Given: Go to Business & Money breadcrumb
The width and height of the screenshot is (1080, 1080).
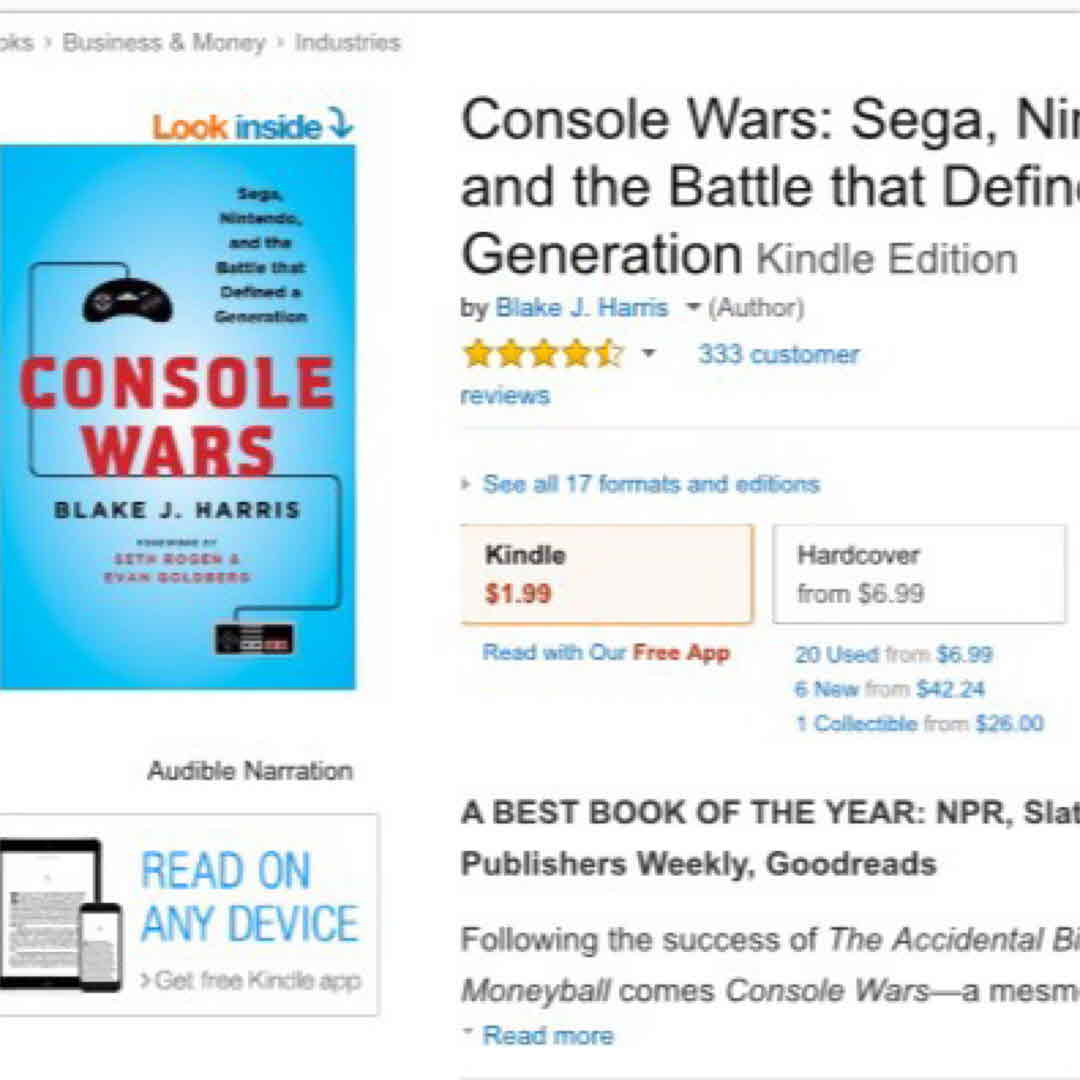Looking at the screenshot, I should click(164, 43).
